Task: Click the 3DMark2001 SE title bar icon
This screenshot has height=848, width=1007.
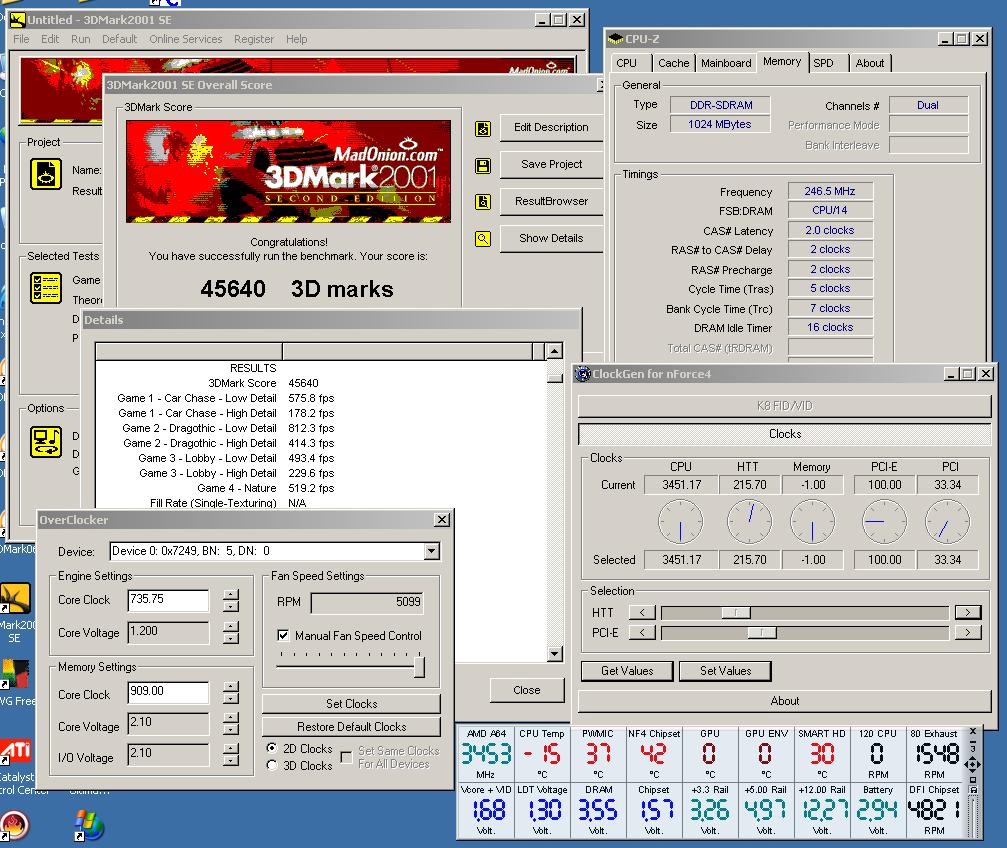Action: click(18, 20)
